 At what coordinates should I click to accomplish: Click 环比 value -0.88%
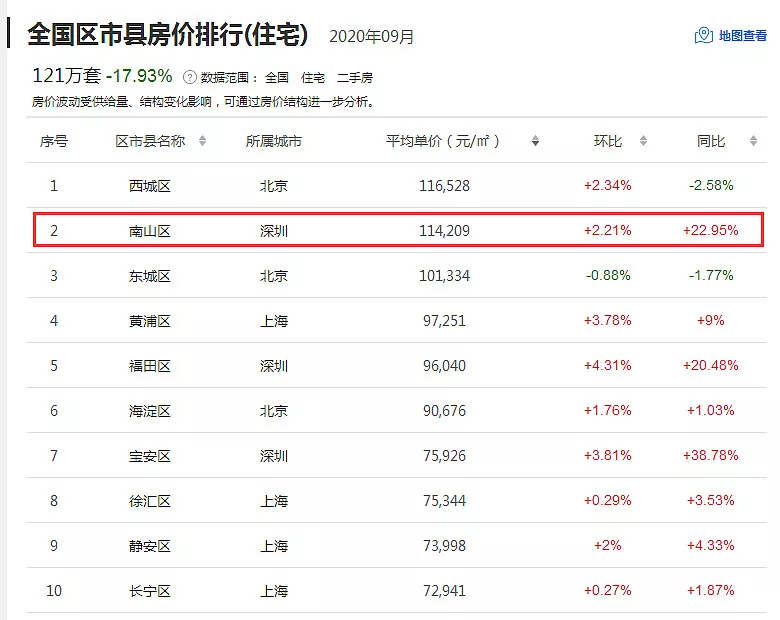click(x=608, y=275)
